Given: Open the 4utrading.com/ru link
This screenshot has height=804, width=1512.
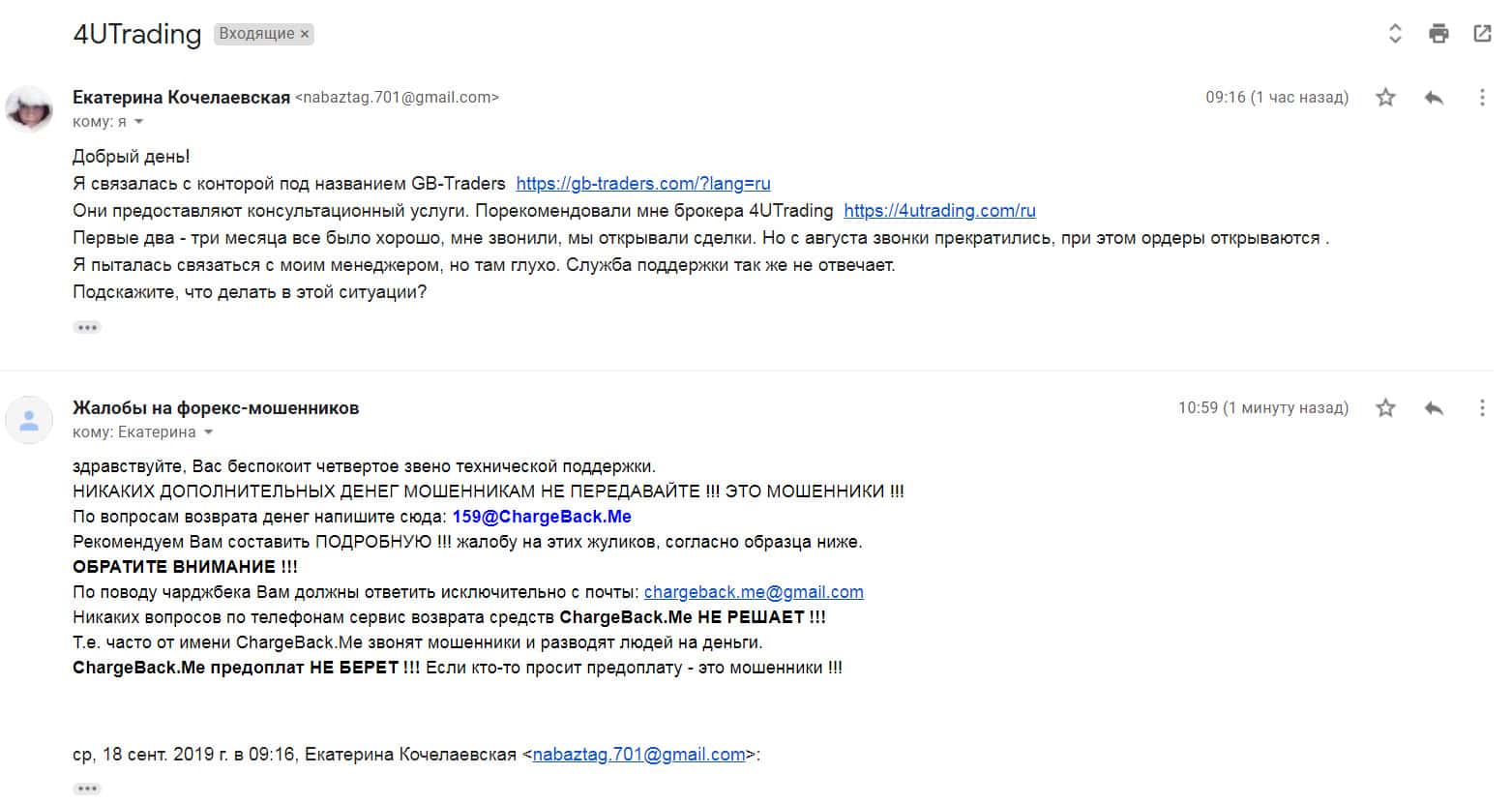Looking at the screenshot, I should [x=939, y=211].
